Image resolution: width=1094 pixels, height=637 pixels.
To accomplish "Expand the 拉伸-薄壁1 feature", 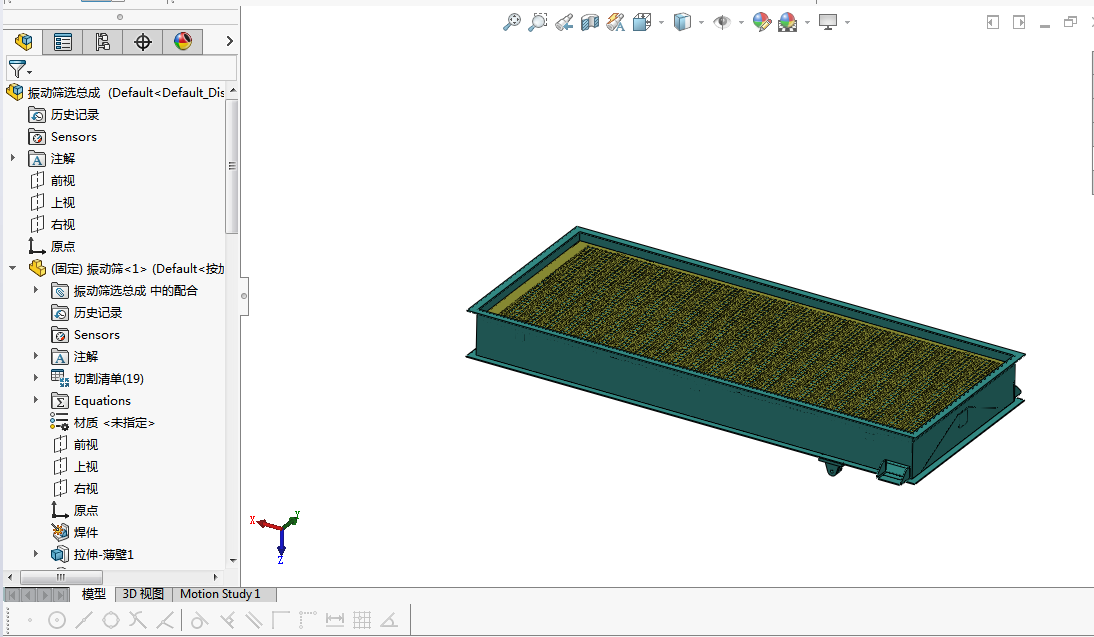I will click(36, 553).
